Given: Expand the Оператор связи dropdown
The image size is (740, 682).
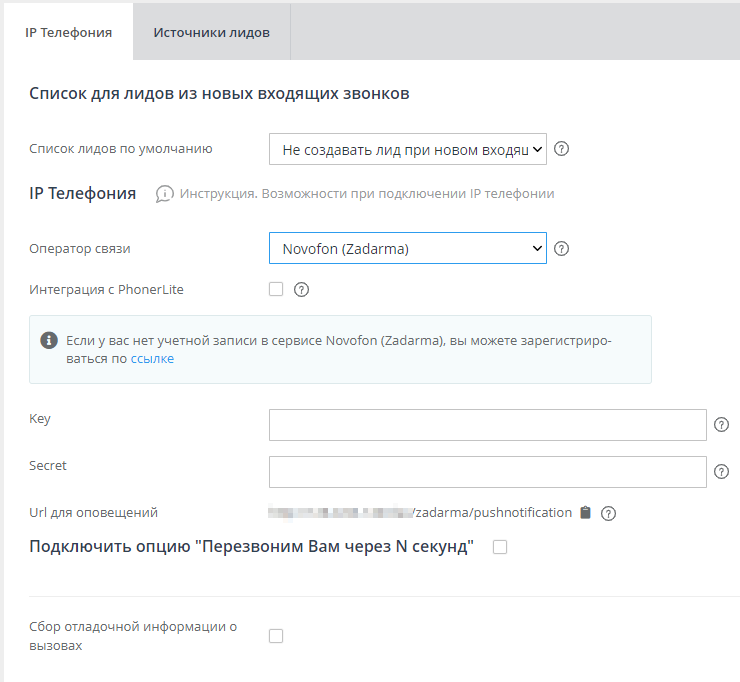Looking at the screenshot, I should (x=408, y=248).
